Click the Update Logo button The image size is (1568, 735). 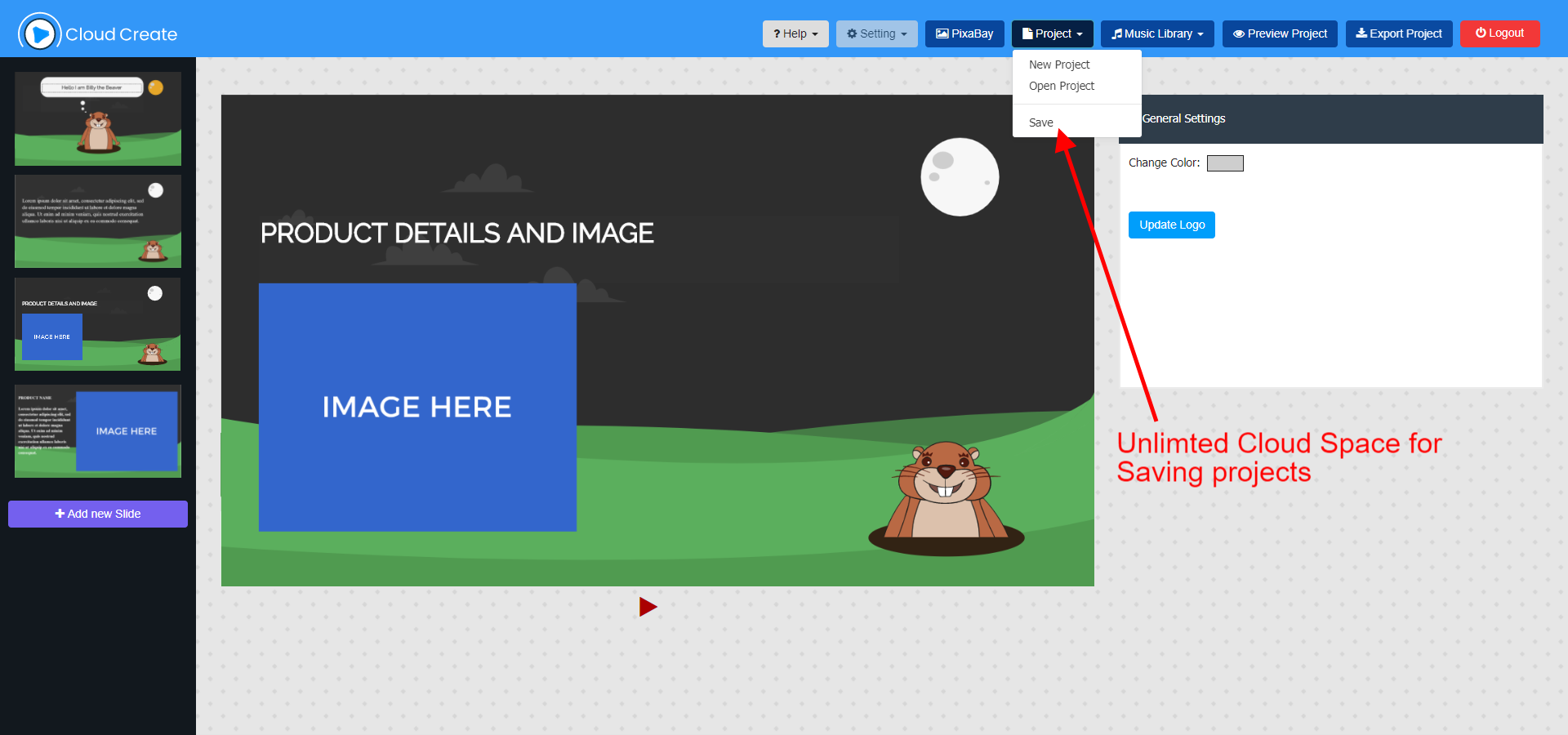pos(1171,225)
